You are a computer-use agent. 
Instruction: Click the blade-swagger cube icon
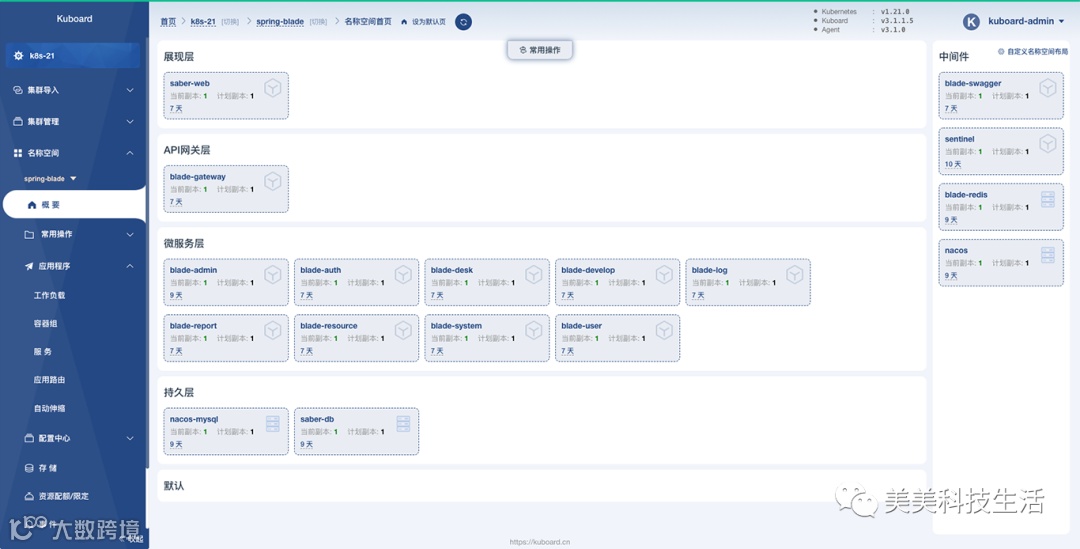click(x=1048, y=88)
